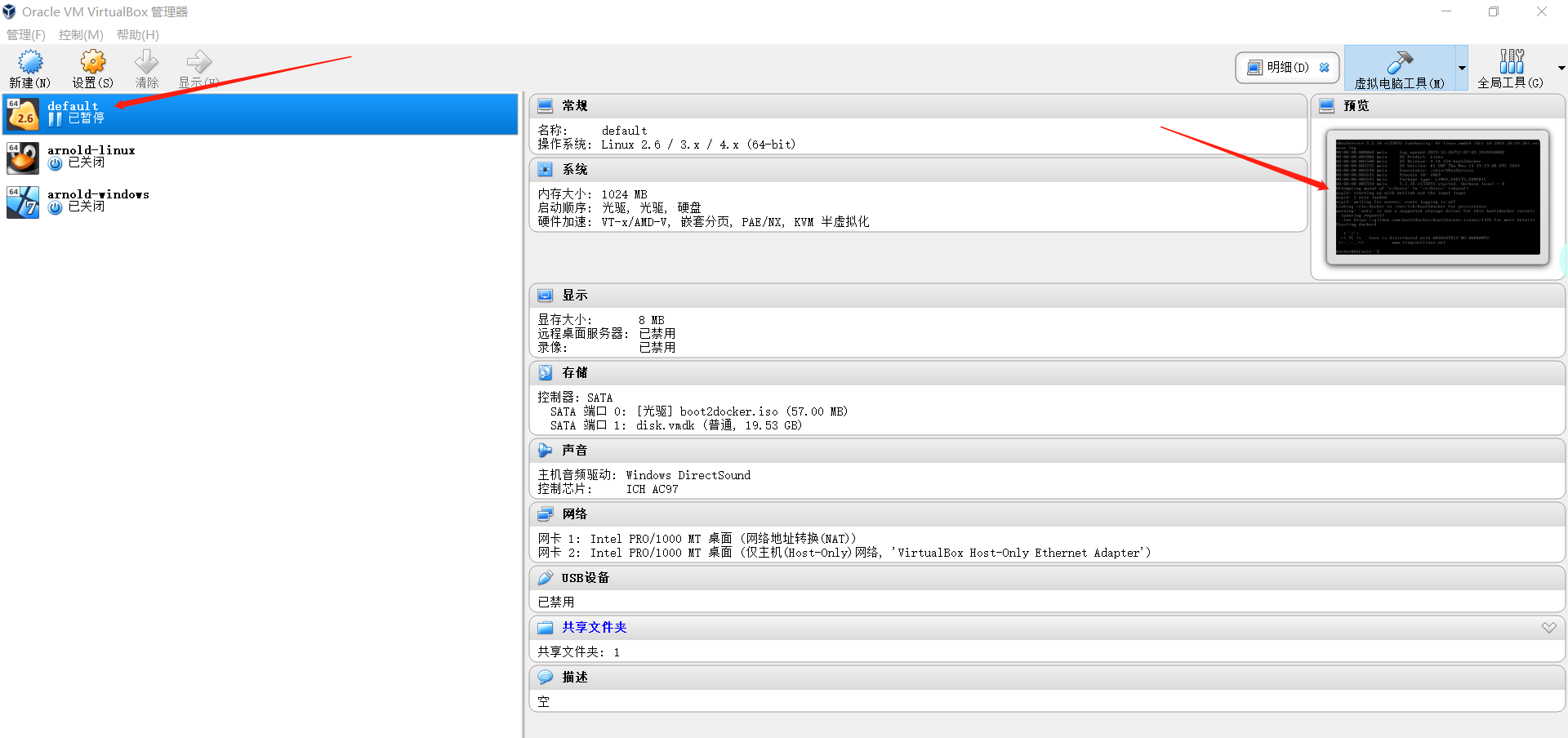
Task: Select arnold-linux virtual machine entry
Action: (91, 157)
